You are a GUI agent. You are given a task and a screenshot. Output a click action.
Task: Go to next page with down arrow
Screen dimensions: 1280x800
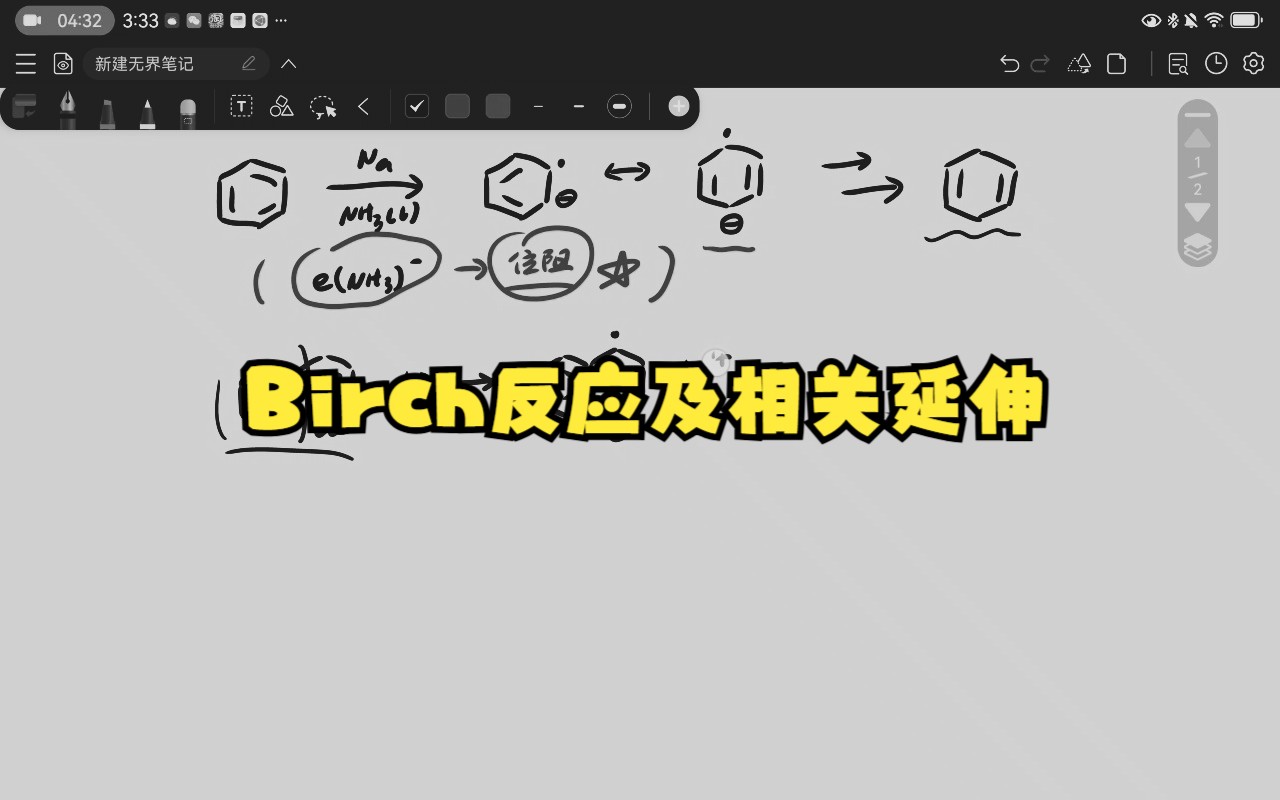coord(1197,212)
